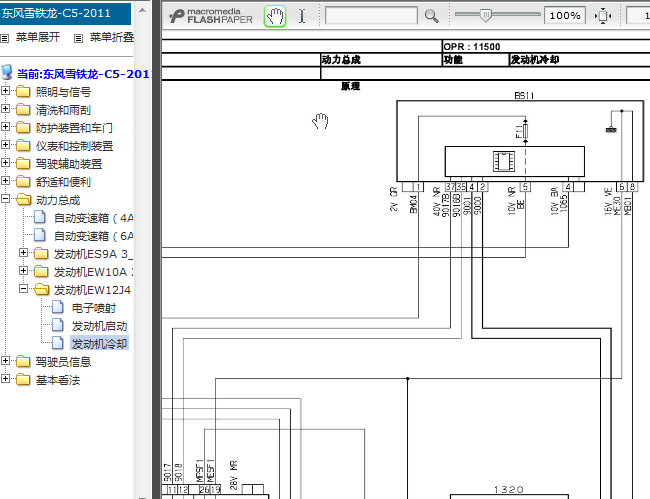Click the sidebar scrollbar up arrow
650x499 pixels.
142,10
